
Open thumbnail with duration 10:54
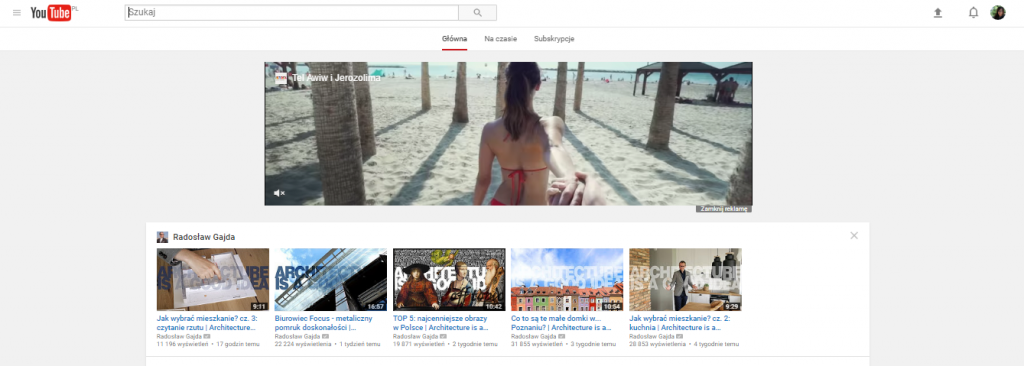click(567, 279)
